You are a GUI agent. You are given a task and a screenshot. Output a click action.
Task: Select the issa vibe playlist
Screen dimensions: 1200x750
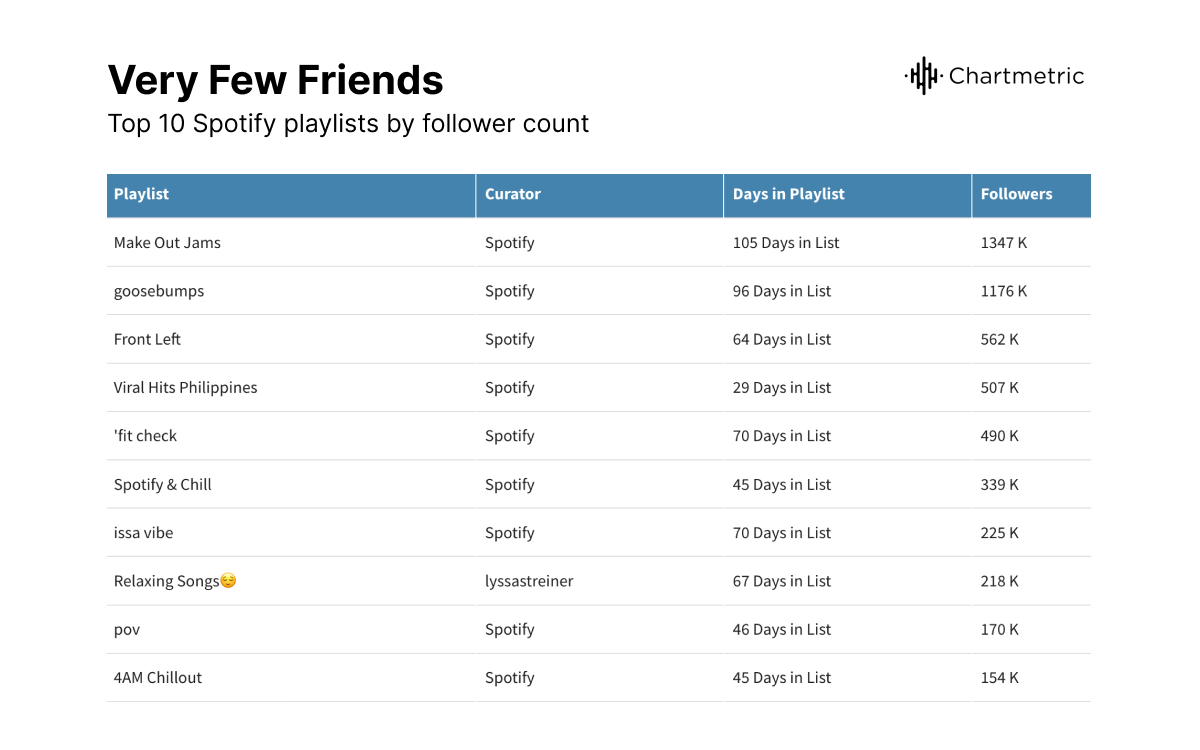click(143, 533)
